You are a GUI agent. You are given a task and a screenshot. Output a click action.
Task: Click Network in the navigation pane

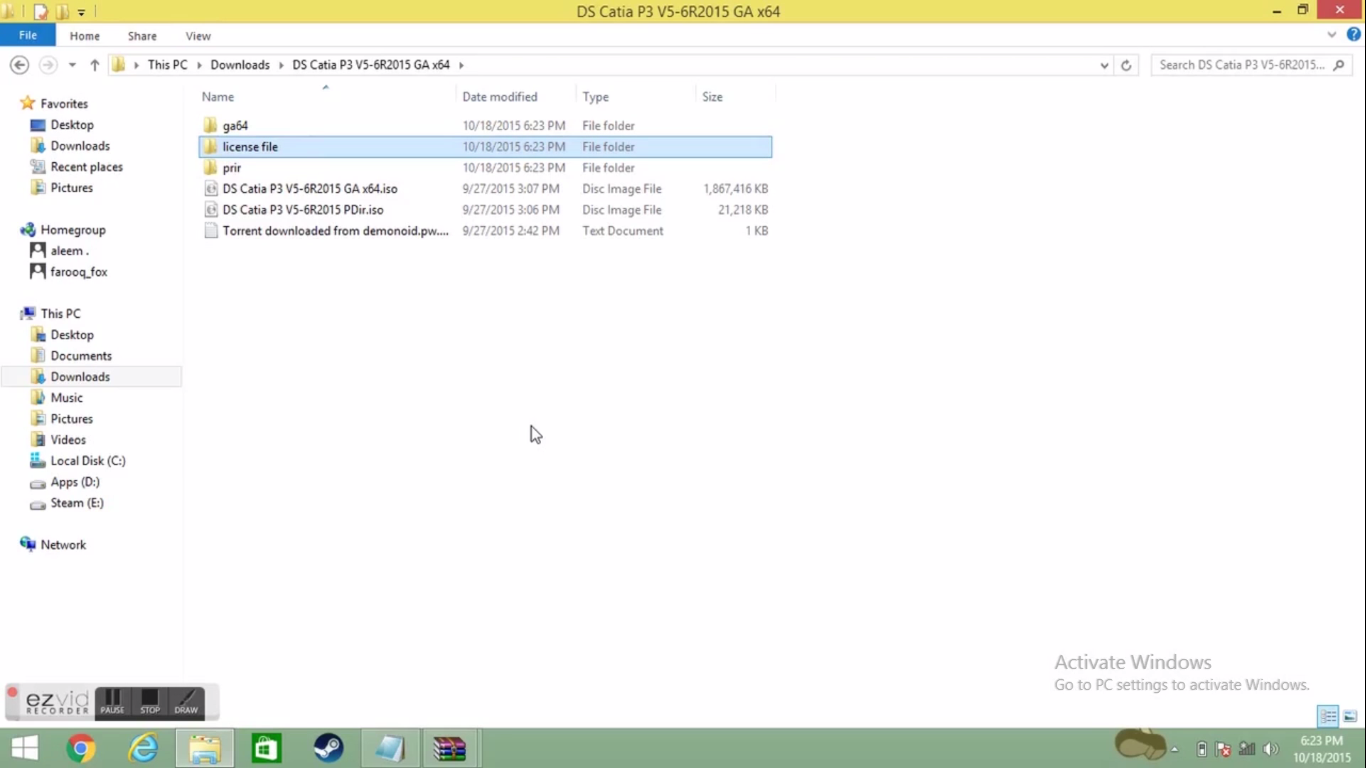(63, 545)
